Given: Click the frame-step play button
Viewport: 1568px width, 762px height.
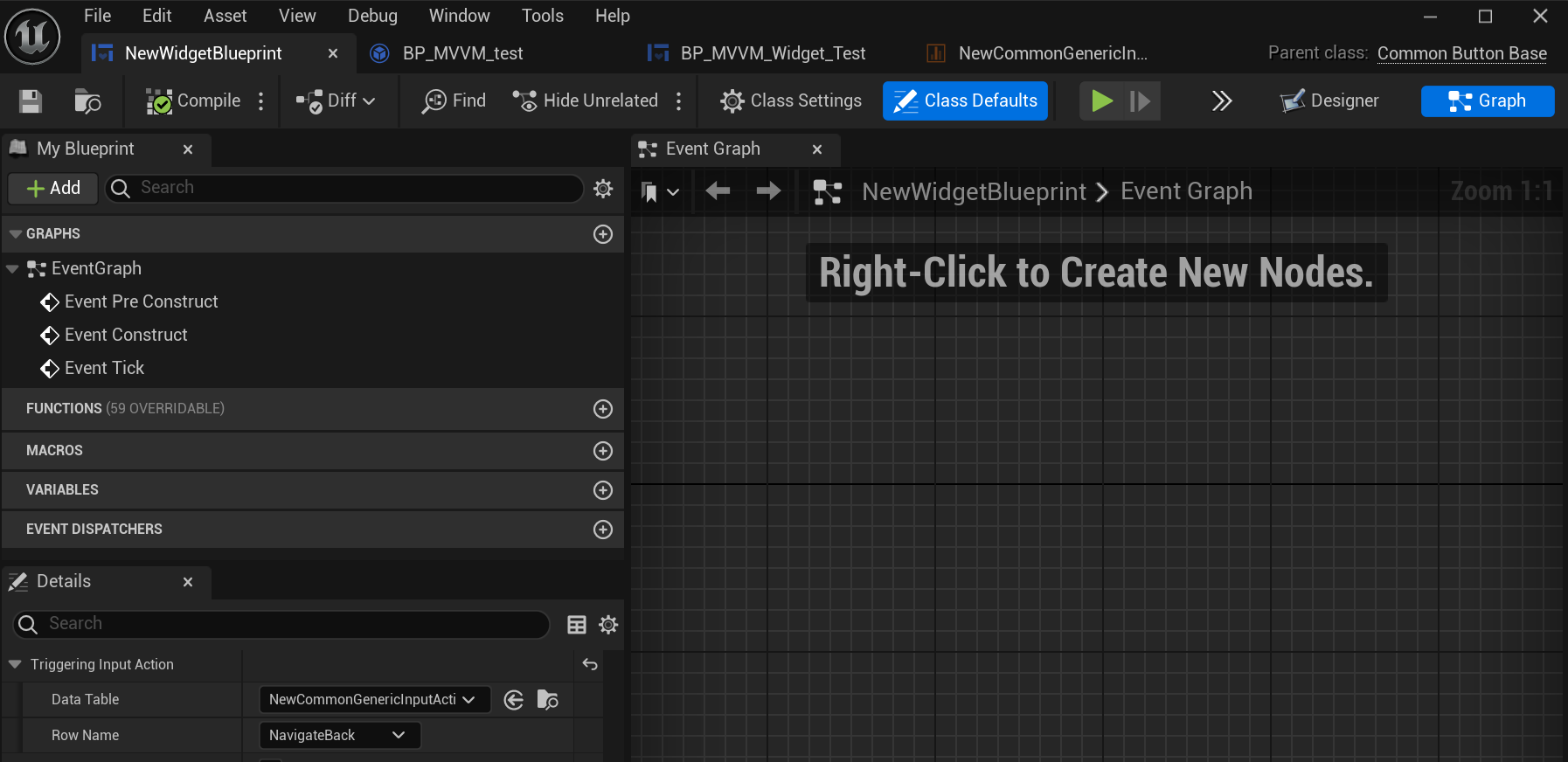Looking at the screenshot, I should (x=1141, y=101).
